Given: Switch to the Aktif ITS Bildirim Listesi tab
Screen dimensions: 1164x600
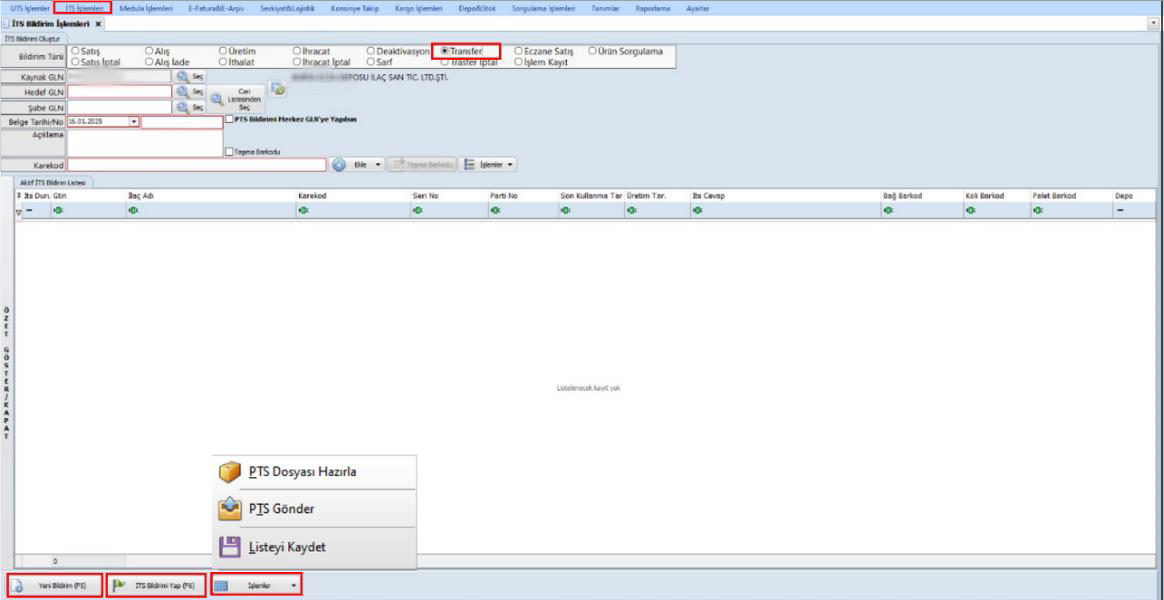Looking at the screenshot, I should click(x=55, y=183).
